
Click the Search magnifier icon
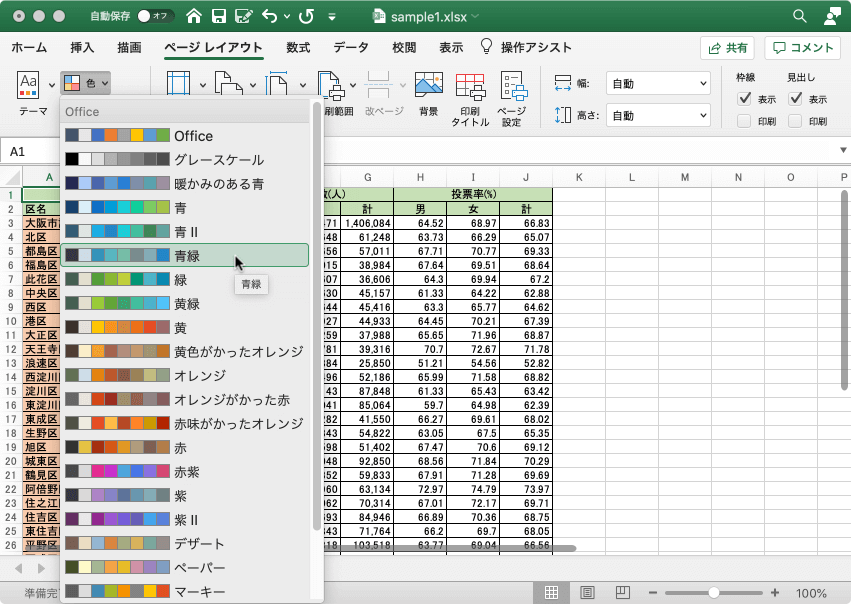coord(799,16)
